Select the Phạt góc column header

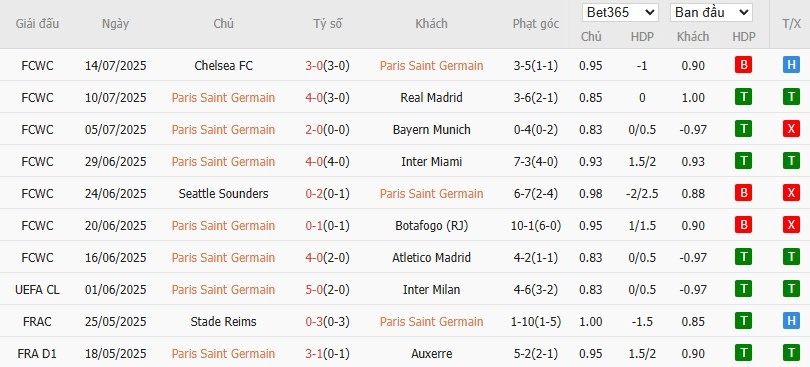[x=536, y=24]
